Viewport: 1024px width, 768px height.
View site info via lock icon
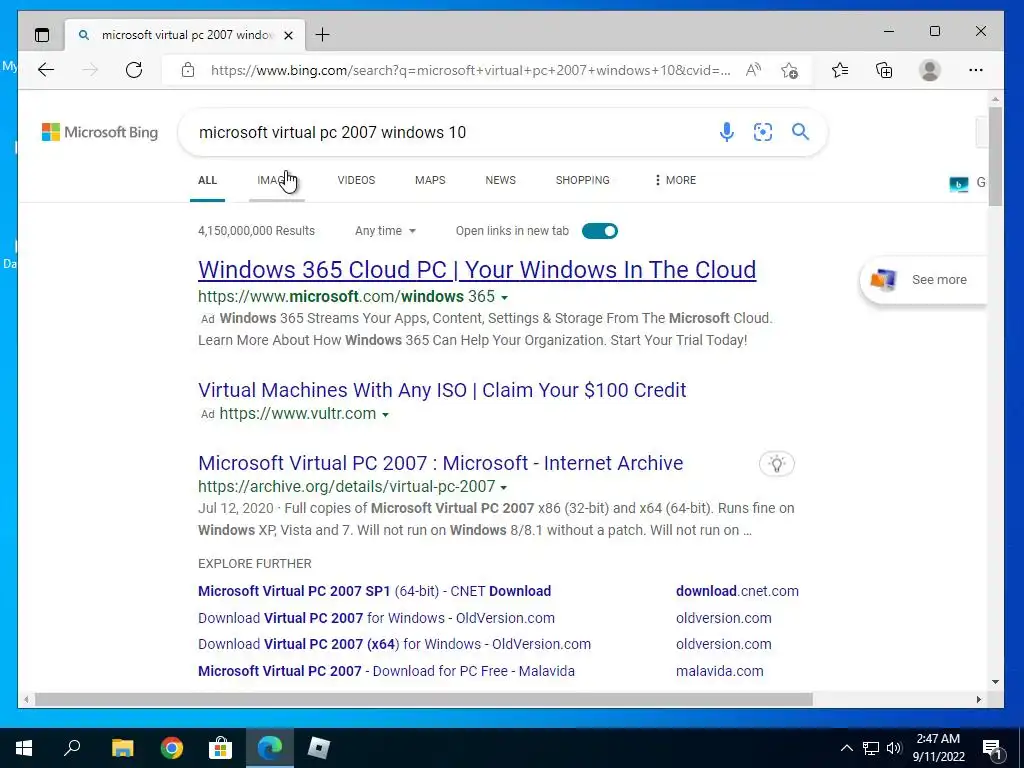click(188, 70)
